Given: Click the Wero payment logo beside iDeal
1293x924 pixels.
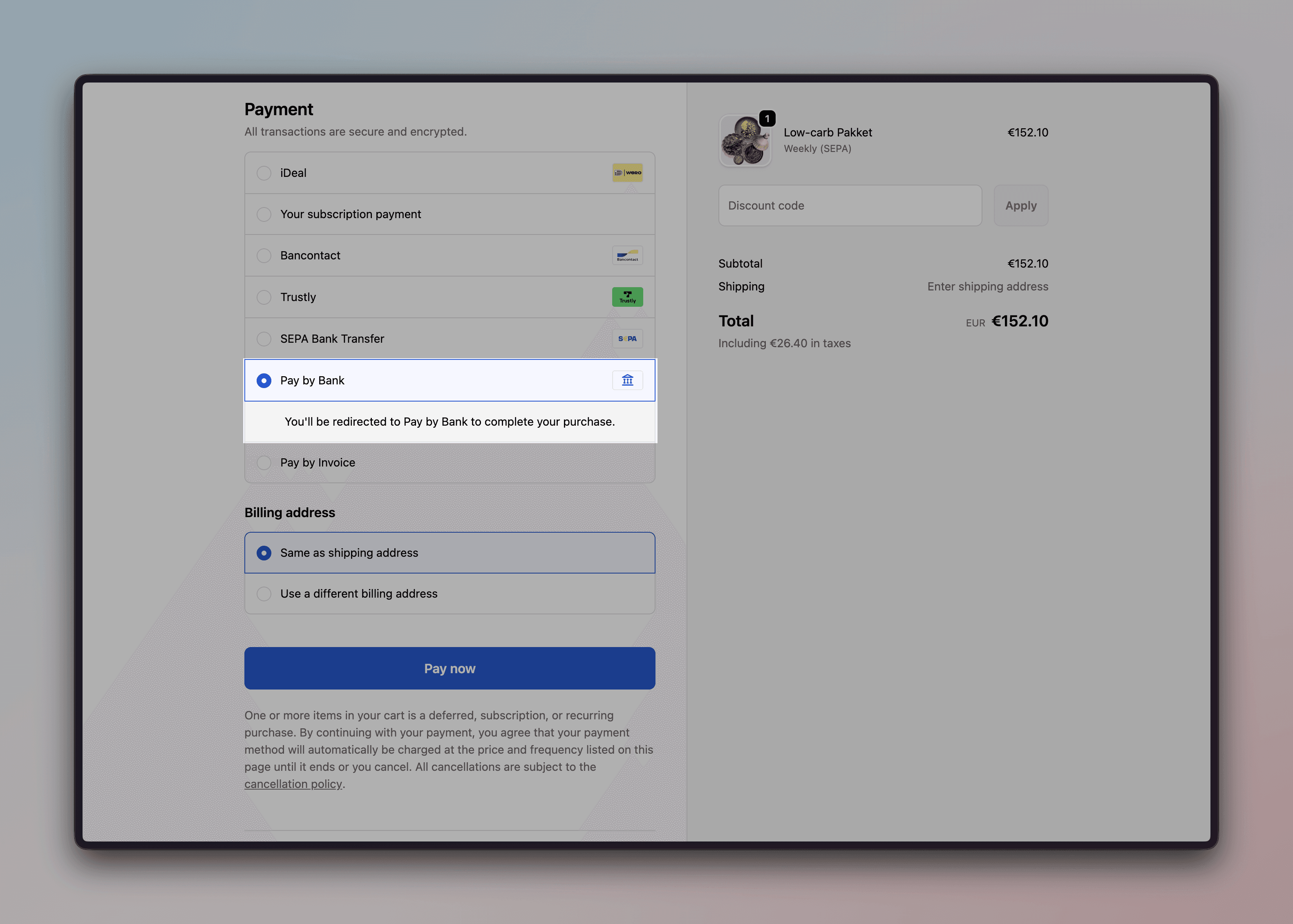Looking at the screenshot, I should (628, 172).
